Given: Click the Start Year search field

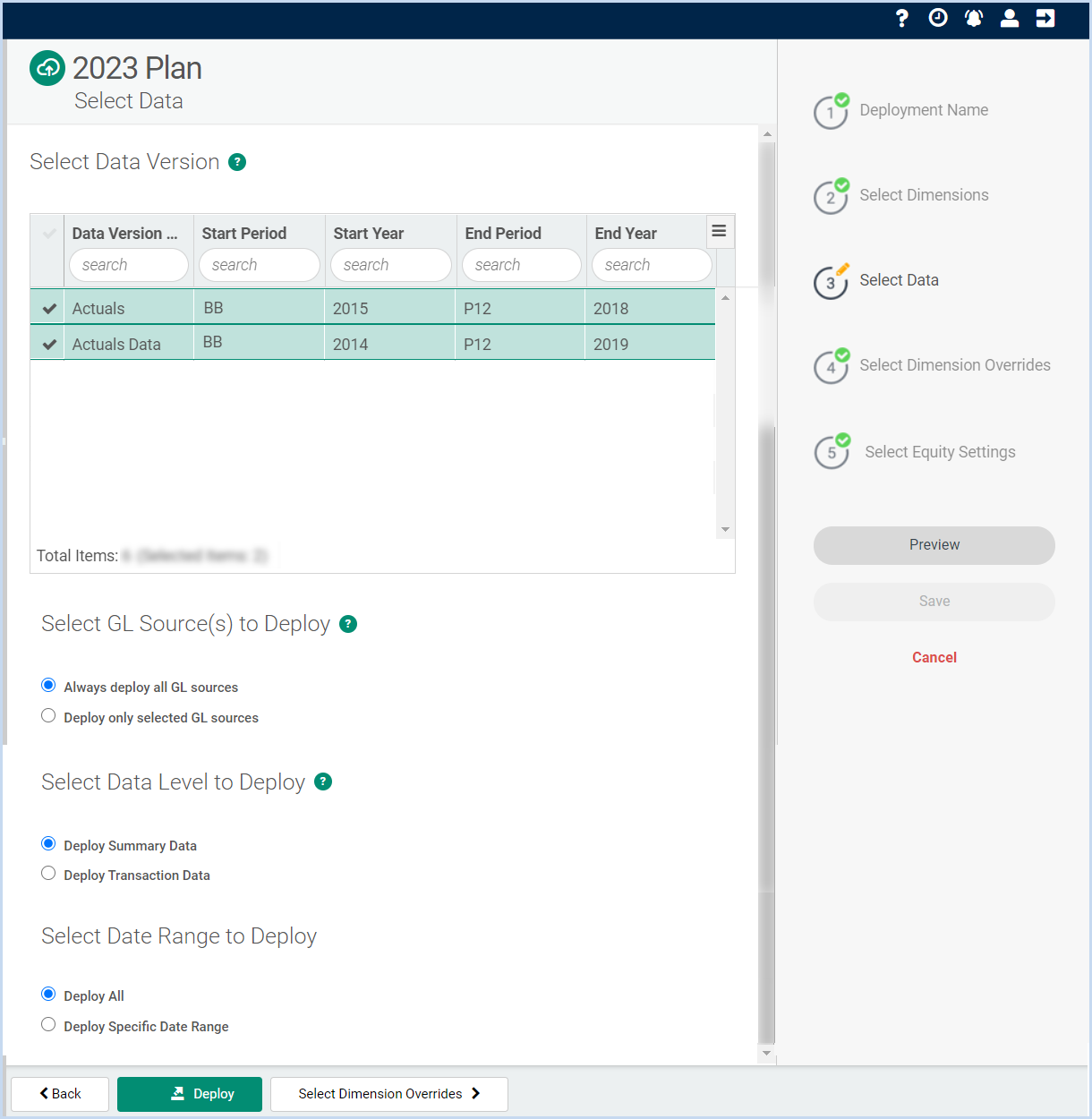Looking at the screenshot, I should click(x=391, y=265).
